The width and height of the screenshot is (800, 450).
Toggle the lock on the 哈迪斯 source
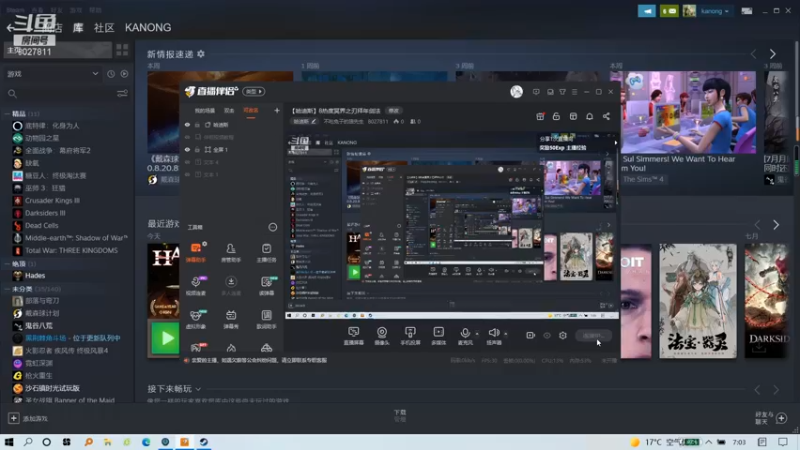click(197, 124)
